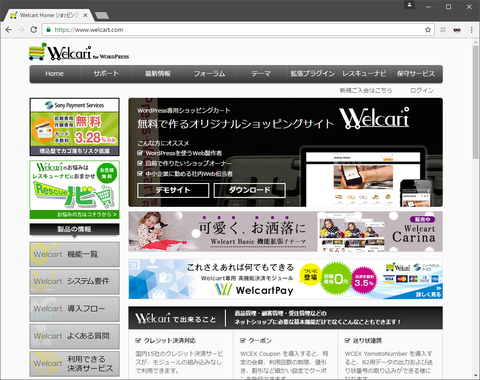Screen dimensions: 480x380
Task: Click the browser Forward arrow
Action: click(x=21, y=30)
